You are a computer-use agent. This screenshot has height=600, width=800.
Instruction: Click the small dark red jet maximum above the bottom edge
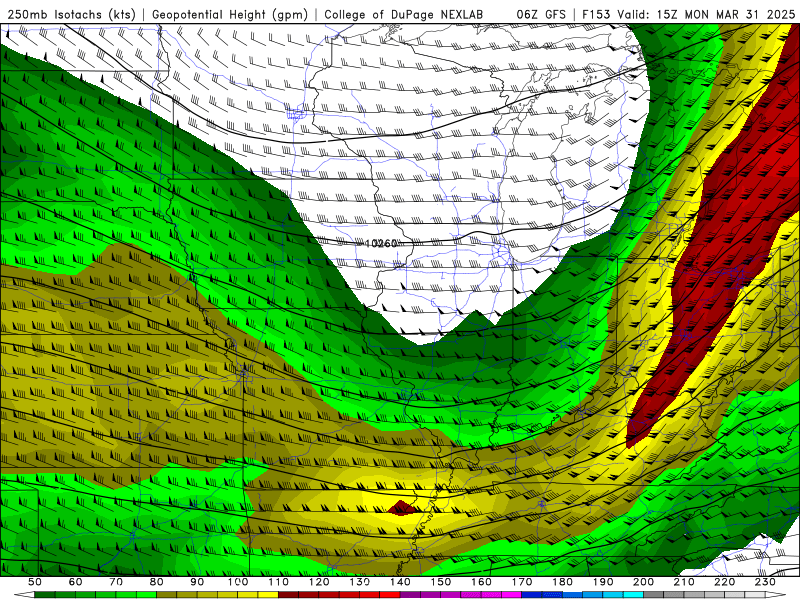tap(401, 508)
